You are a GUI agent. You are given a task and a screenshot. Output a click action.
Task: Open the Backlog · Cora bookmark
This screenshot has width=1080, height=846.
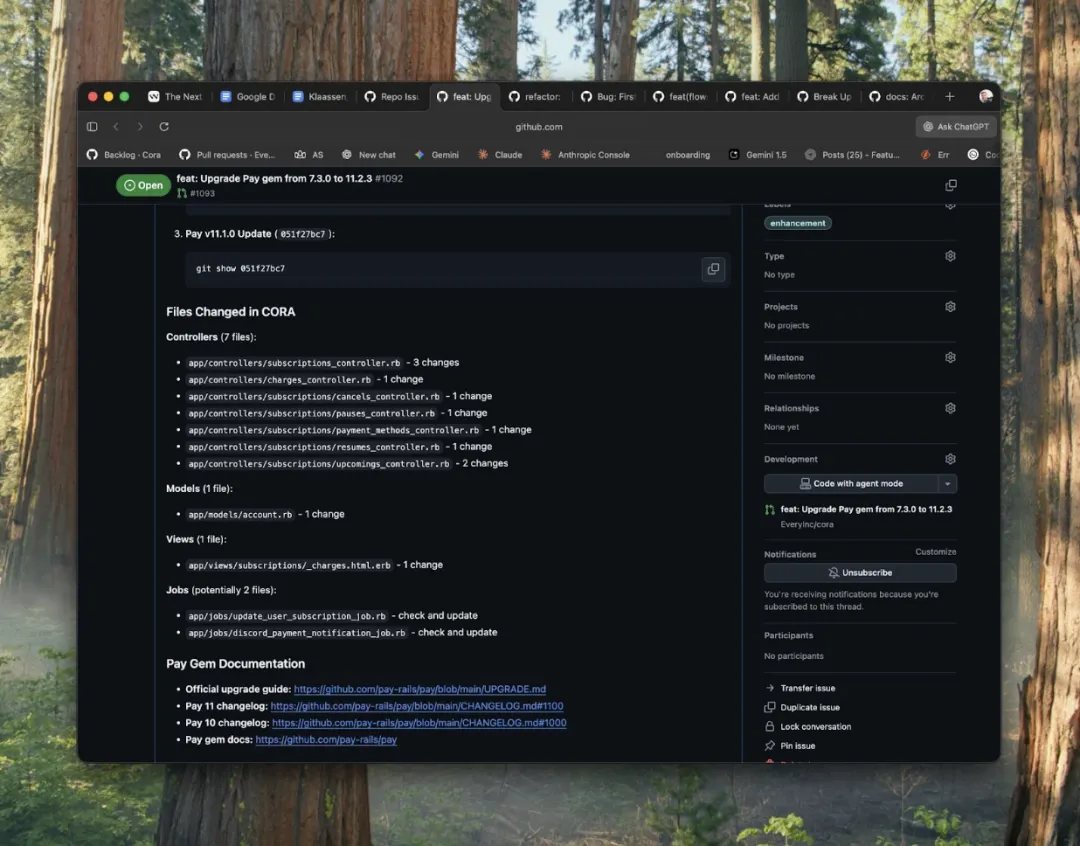(x=124, y=155)
